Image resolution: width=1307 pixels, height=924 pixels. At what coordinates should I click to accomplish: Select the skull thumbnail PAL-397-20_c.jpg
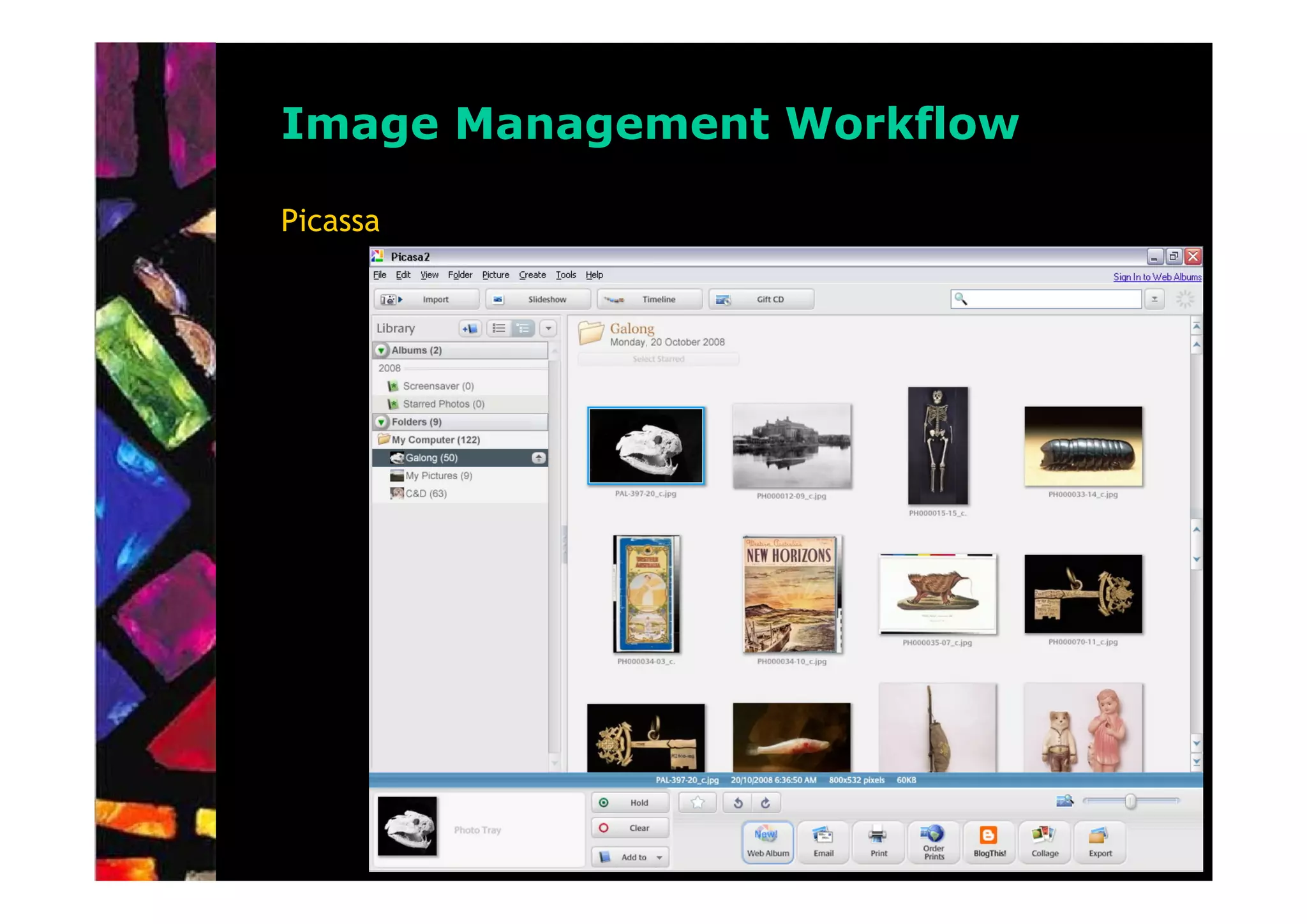pos(645,445)
